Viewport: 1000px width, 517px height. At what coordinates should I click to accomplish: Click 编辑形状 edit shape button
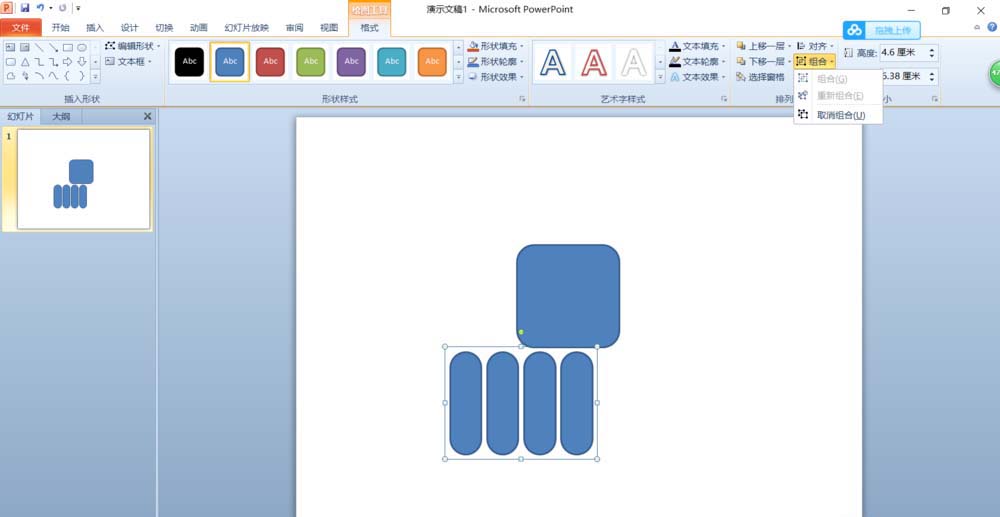(132, 46)
